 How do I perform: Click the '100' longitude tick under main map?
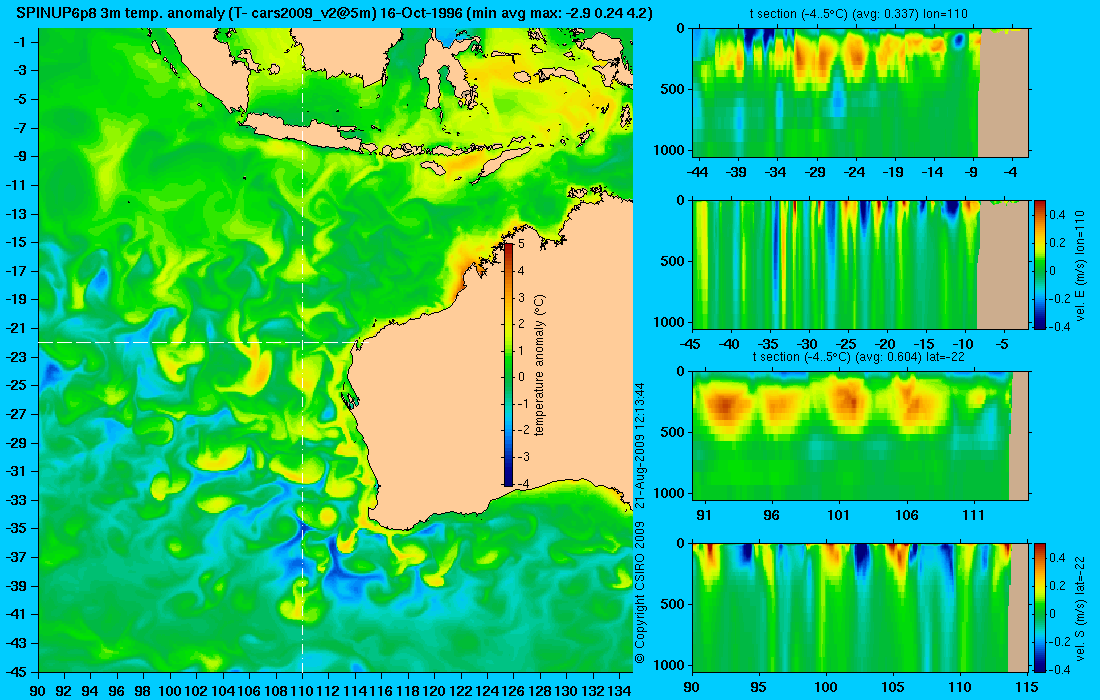170,691
